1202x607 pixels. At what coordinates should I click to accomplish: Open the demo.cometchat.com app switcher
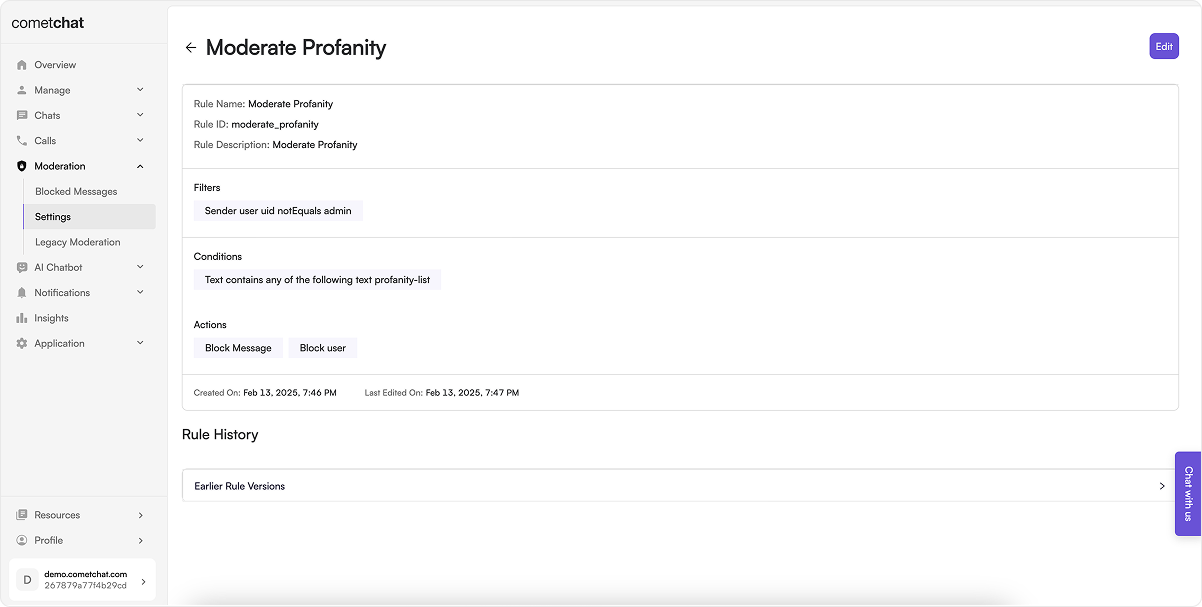coord(83,581)
